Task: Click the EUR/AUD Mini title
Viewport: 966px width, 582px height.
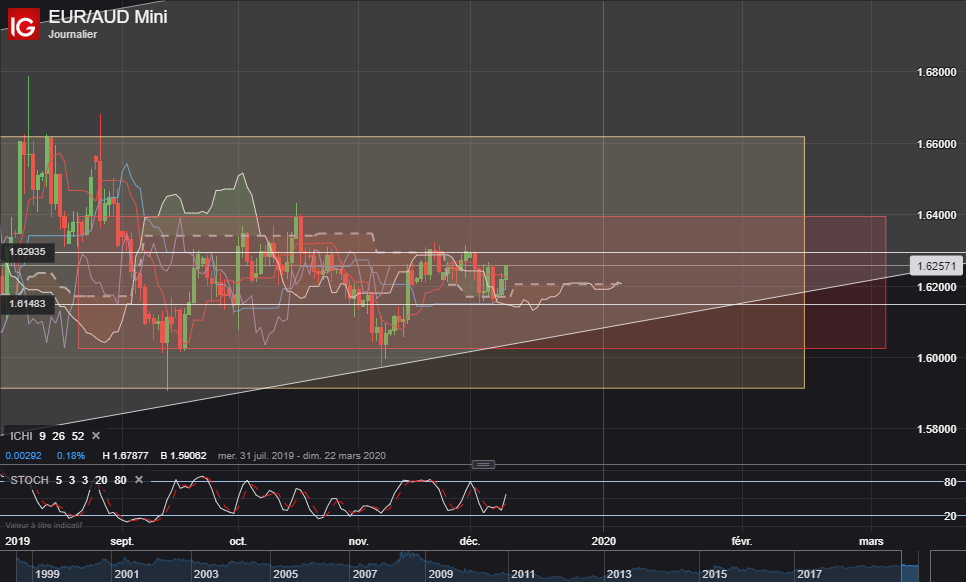Action: tap(108, 17)
